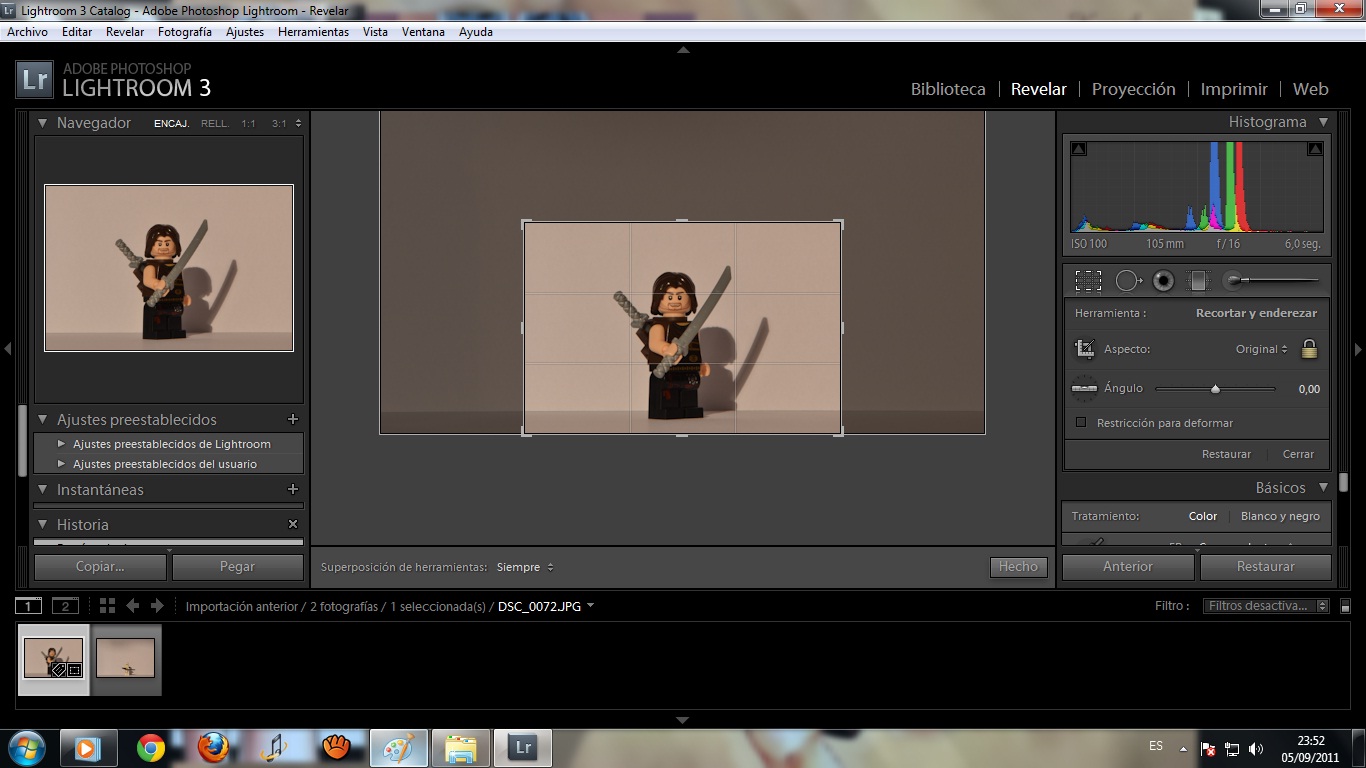Select second window display button 2
Viewport: 1366px width, 768px height.
(x=65, y=606)
